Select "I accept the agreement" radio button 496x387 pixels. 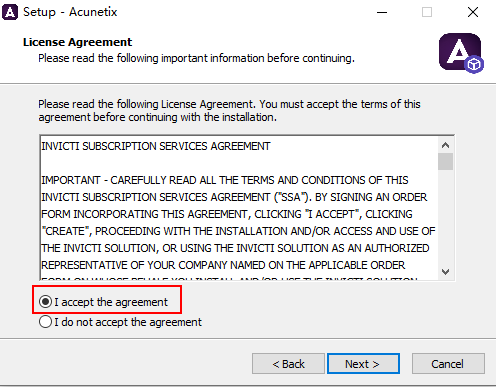(x=45, y=302)
